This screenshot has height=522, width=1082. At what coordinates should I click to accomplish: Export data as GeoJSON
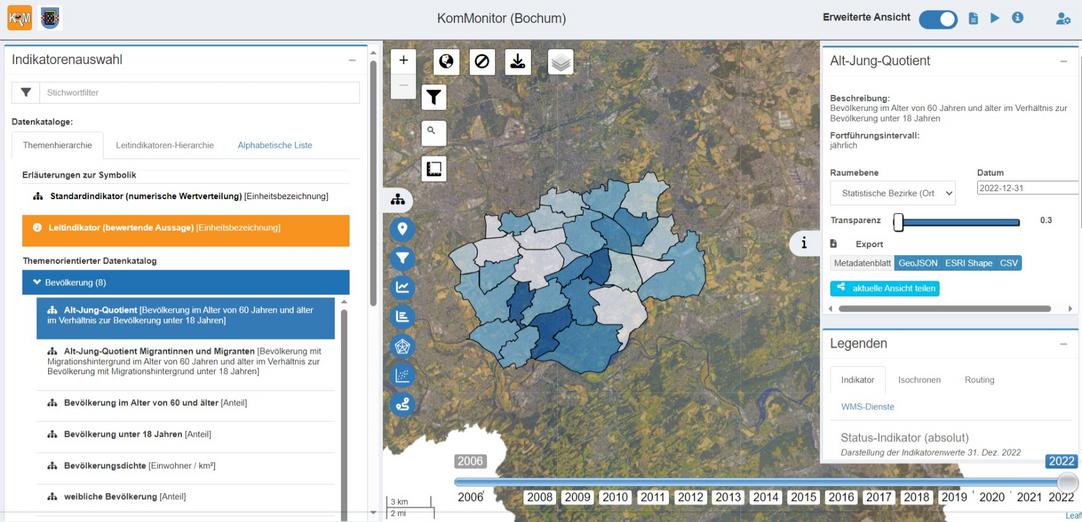pyautogui.click(x=917, y=263)
